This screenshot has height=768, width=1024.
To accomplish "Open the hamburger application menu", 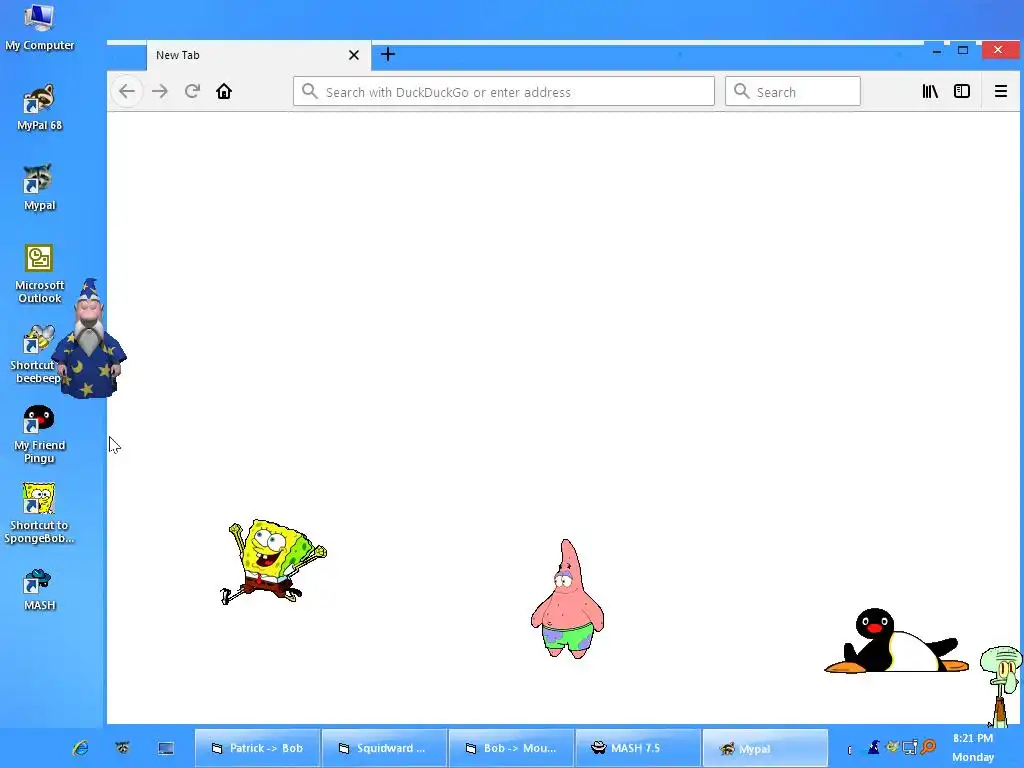I will [1000, 91].
